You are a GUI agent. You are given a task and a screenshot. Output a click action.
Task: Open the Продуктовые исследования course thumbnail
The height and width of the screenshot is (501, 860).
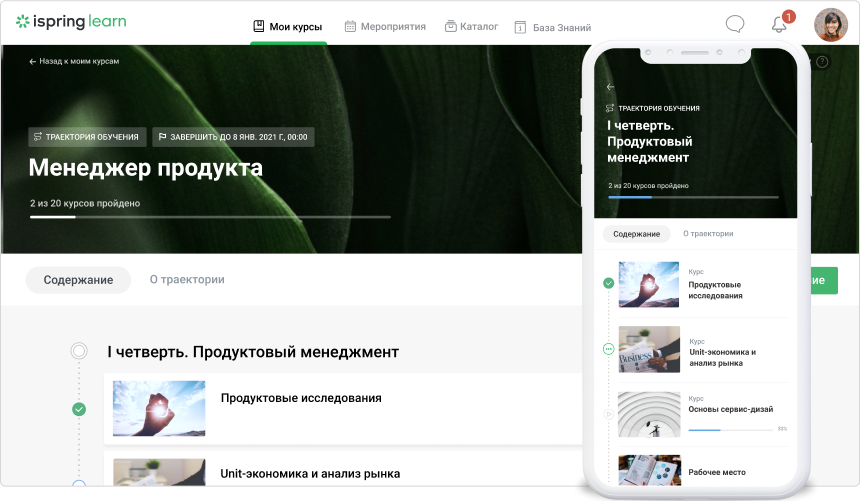click(x=159, y=408)
